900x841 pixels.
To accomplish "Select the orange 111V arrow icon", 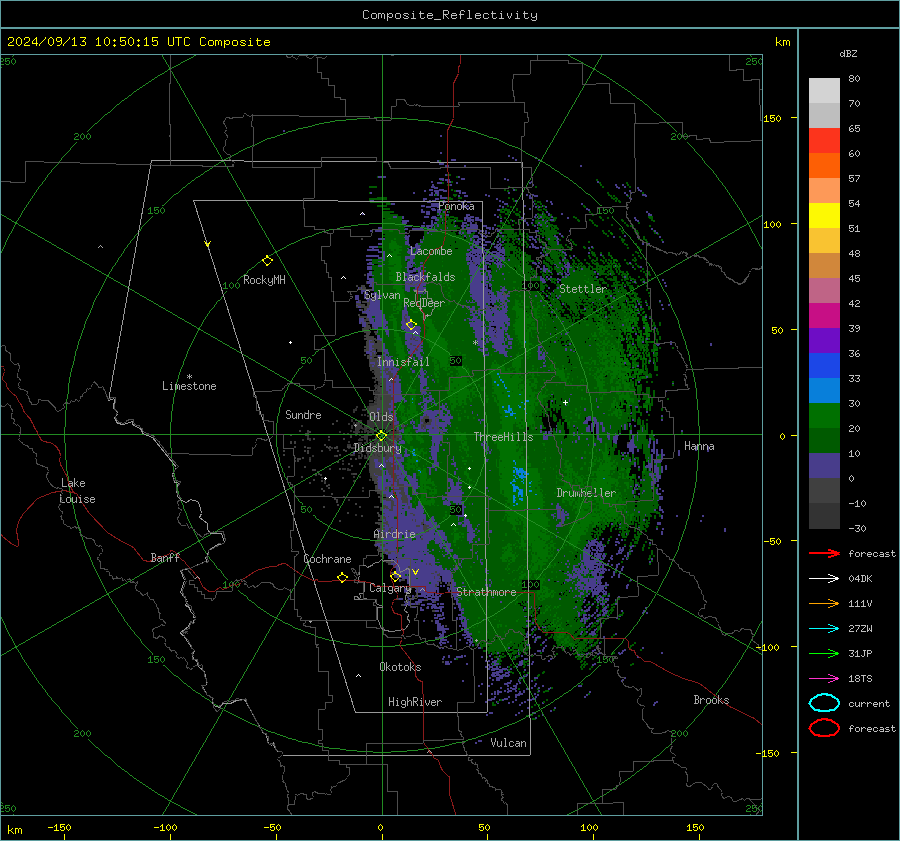I will click(824, 603).
